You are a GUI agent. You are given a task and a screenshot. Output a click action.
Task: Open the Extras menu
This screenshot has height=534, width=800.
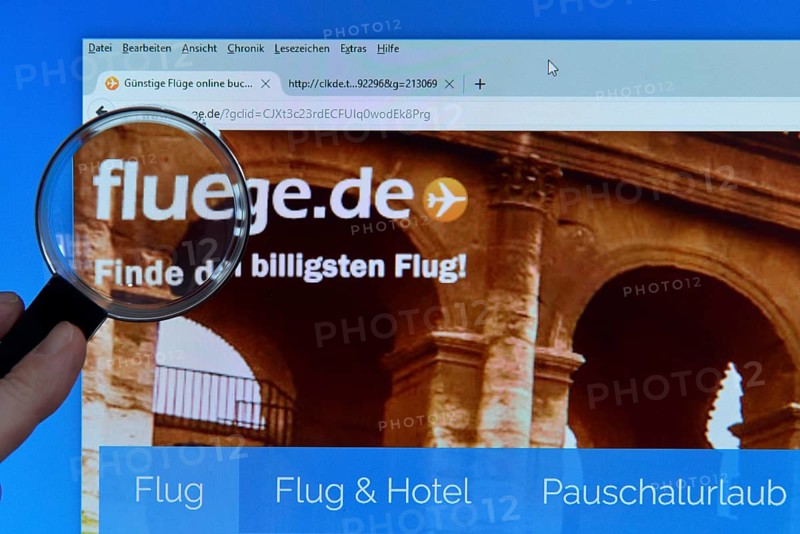(x=353, y=49)
